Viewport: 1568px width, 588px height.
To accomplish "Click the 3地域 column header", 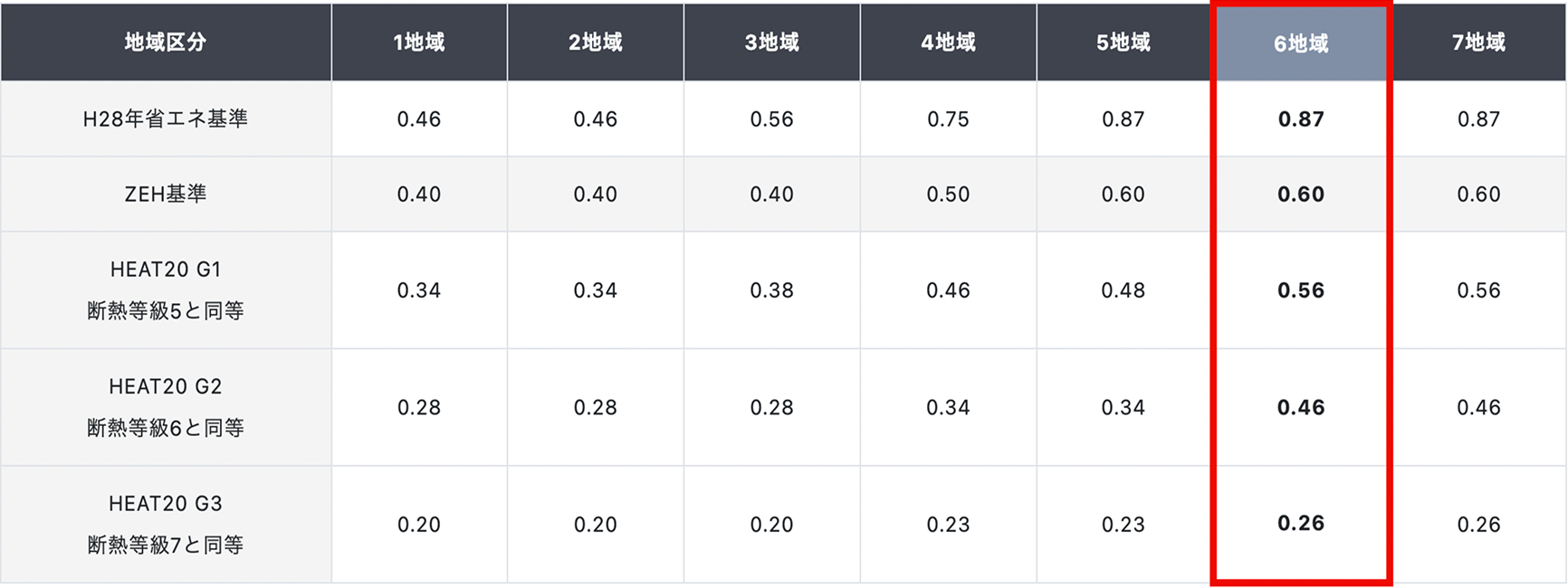I will pos(771,43).
